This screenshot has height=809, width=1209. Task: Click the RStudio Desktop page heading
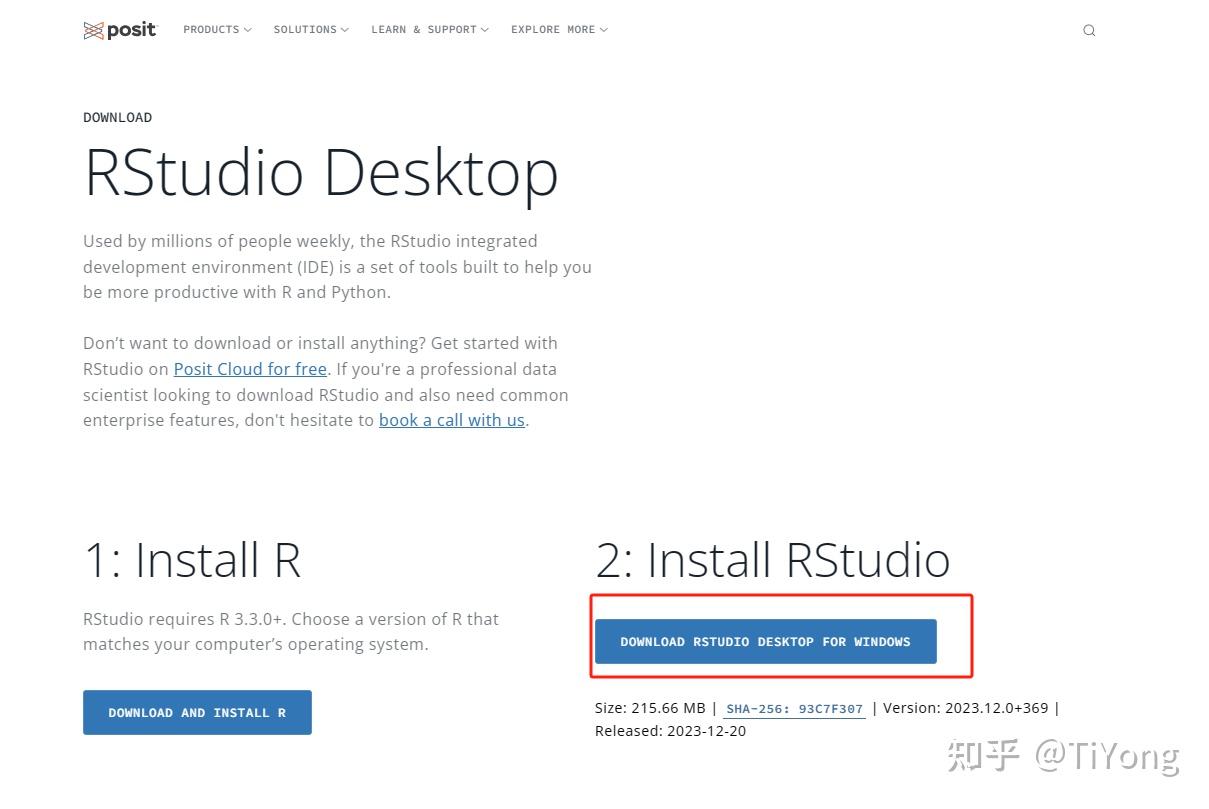coord(321,172)
